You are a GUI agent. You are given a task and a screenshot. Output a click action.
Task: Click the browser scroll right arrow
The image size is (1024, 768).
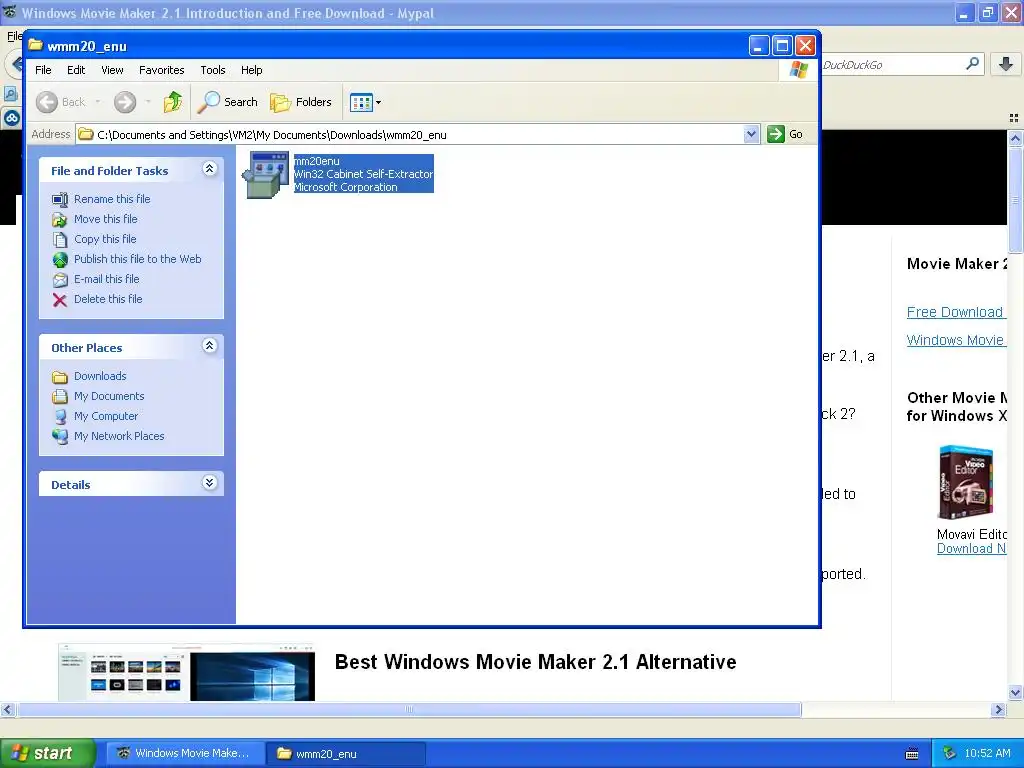[998, 709]
